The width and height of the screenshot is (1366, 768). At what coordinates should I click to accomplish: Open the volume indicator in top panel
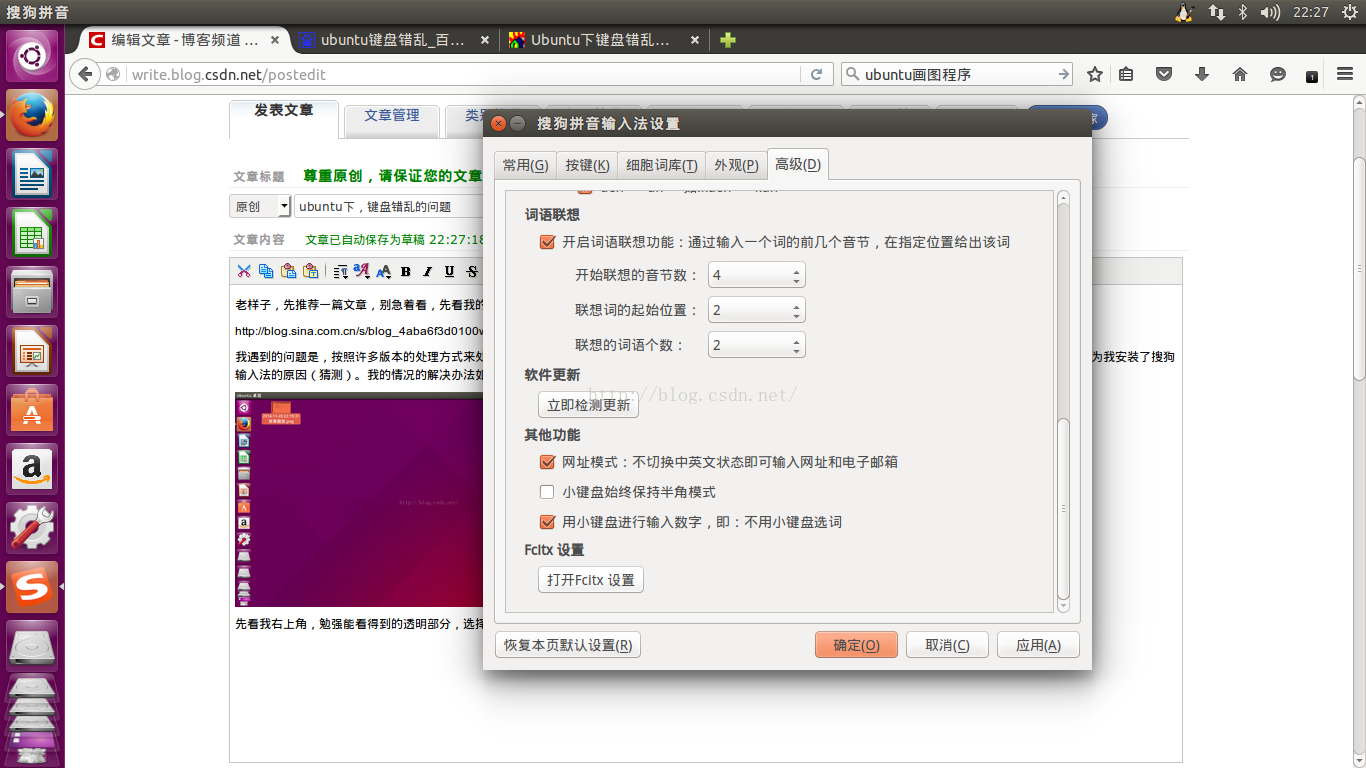(1270, 12)
